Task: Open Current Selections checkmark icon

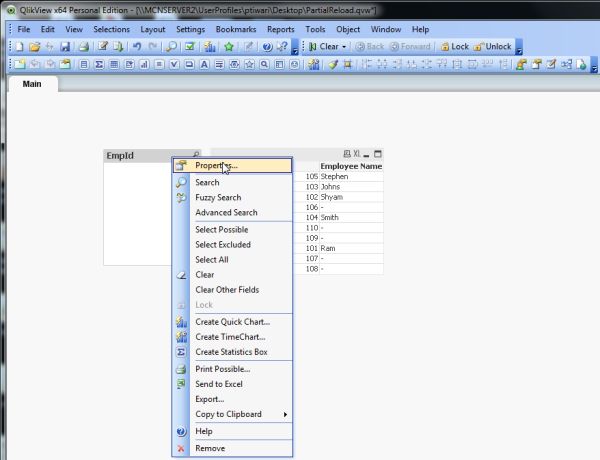Action: [x=190, y=47]
